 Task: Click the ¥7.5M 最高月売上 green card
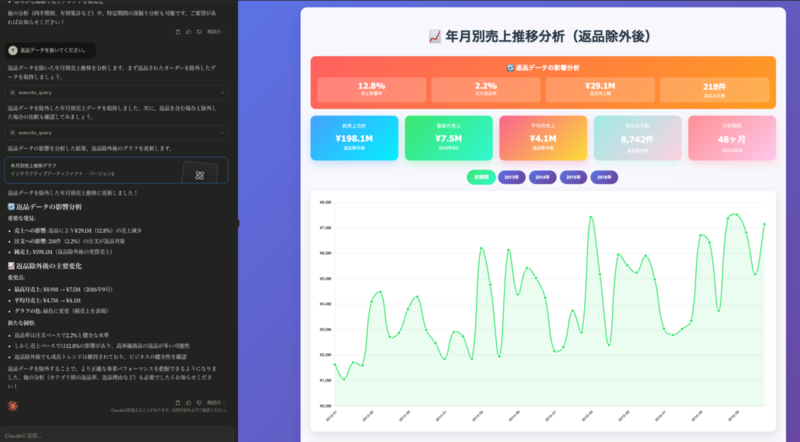[x=448, y=138]
